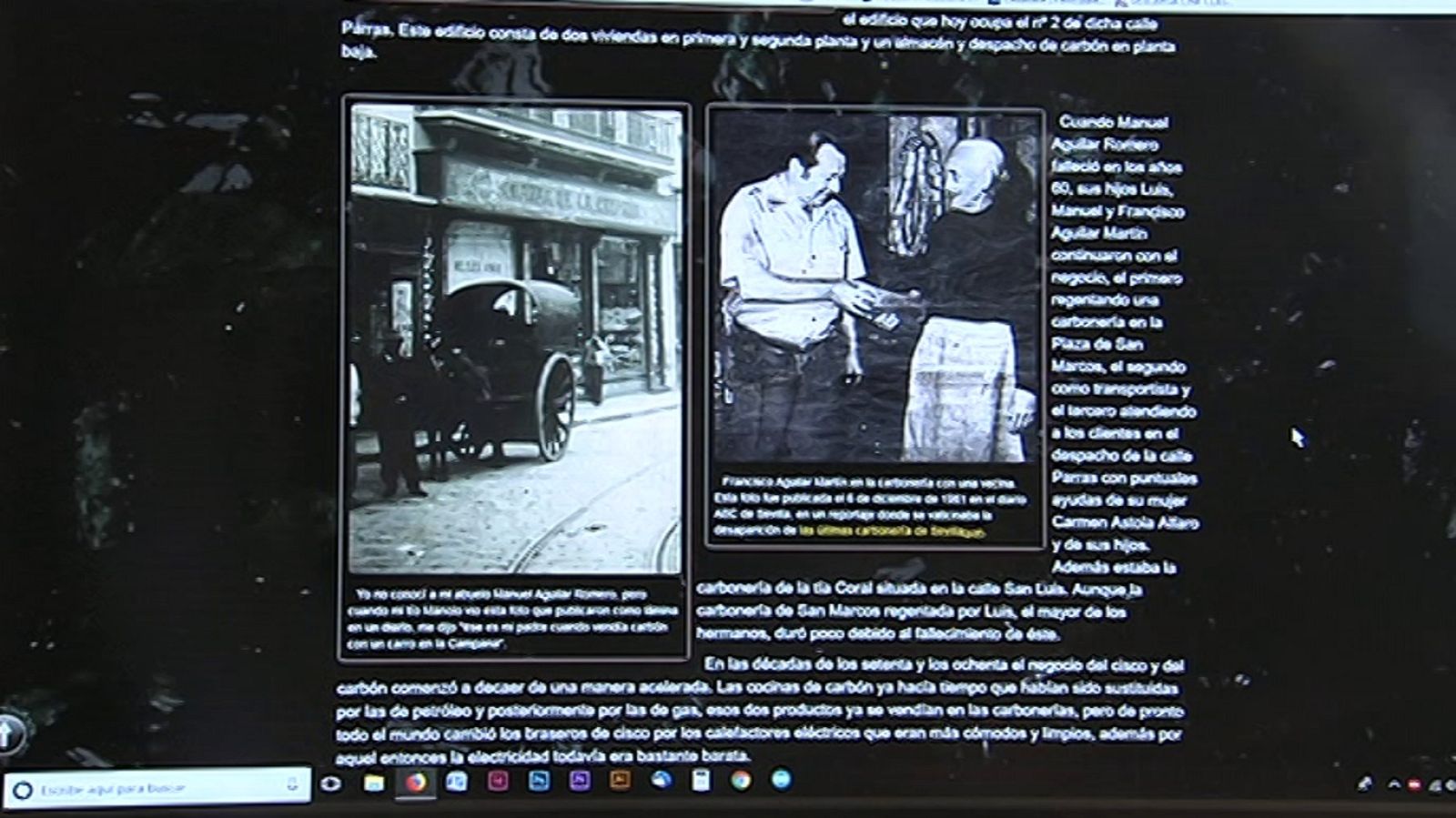Follow the yellow "las últimas carbonería de Sevilla" link
The width and height of the screenshot is (1456, 818).
tap(892, 532)
